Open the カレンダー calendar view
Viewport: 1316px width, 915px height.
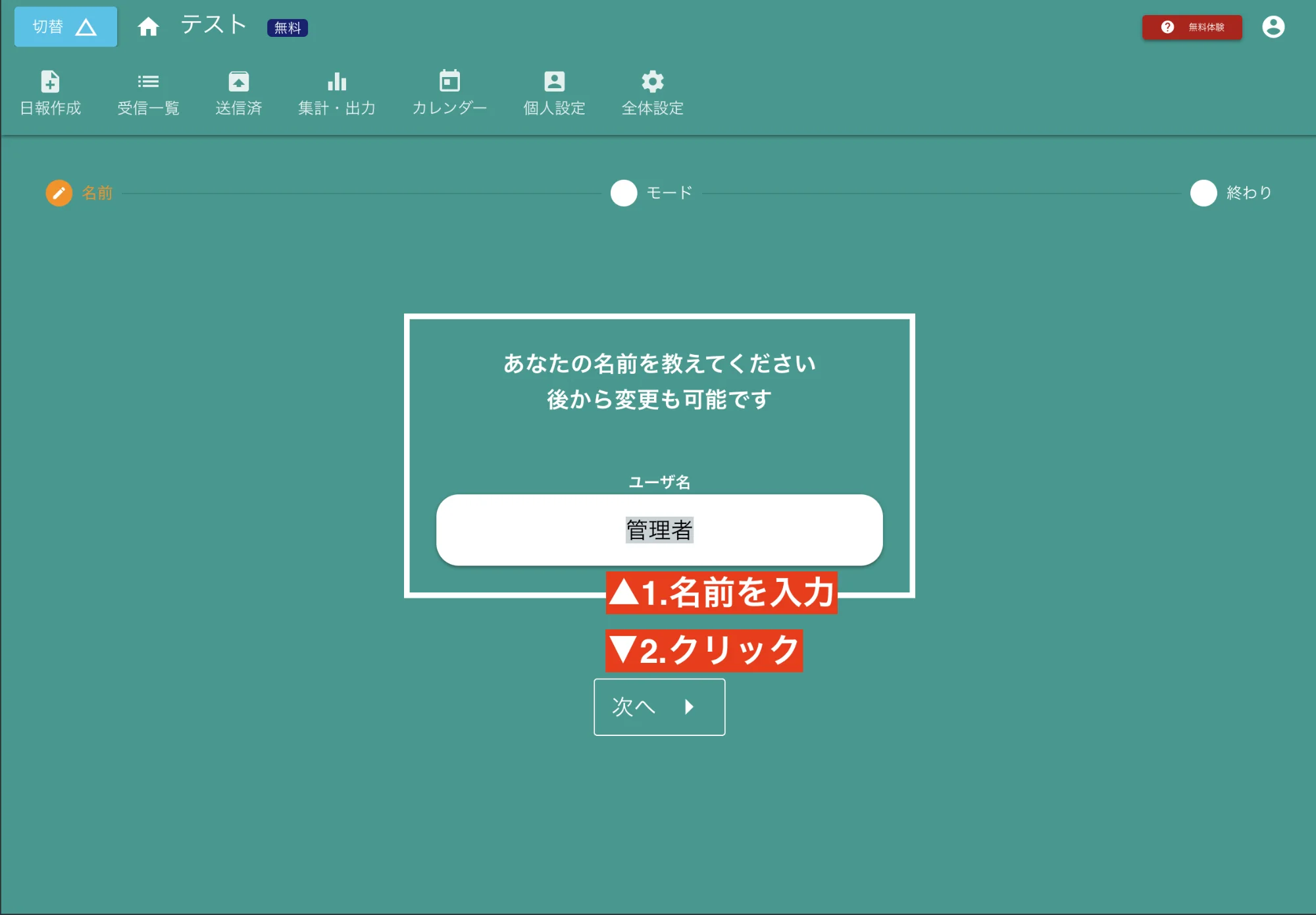(450, 92)
